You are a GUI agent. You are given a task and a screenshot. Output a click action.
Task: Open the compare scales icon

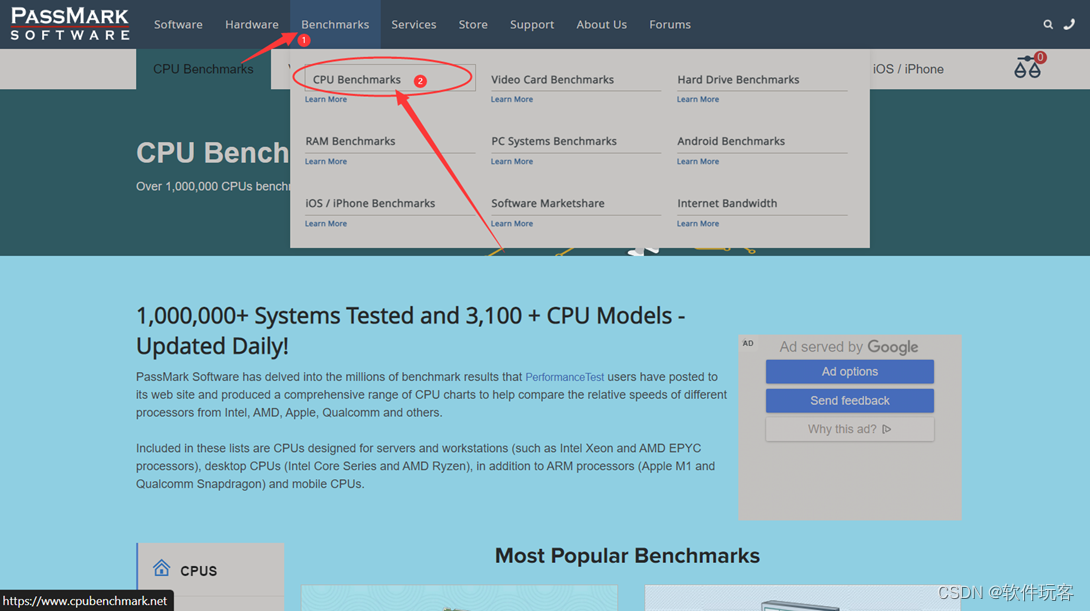coord(1027,67)
